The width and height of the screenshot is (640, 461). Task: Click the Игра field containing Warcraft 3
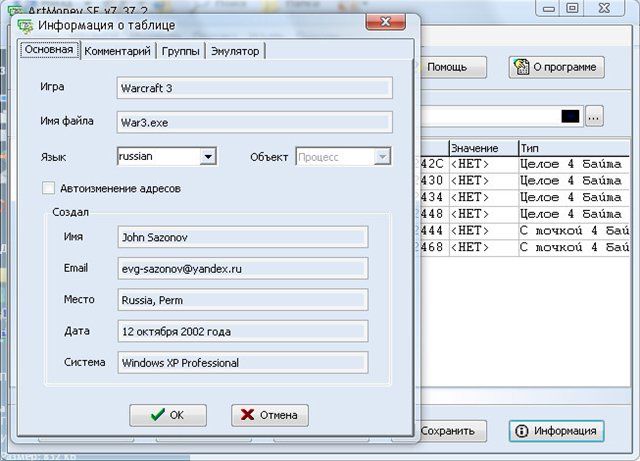pyautogui.click(x=254, y=88)
